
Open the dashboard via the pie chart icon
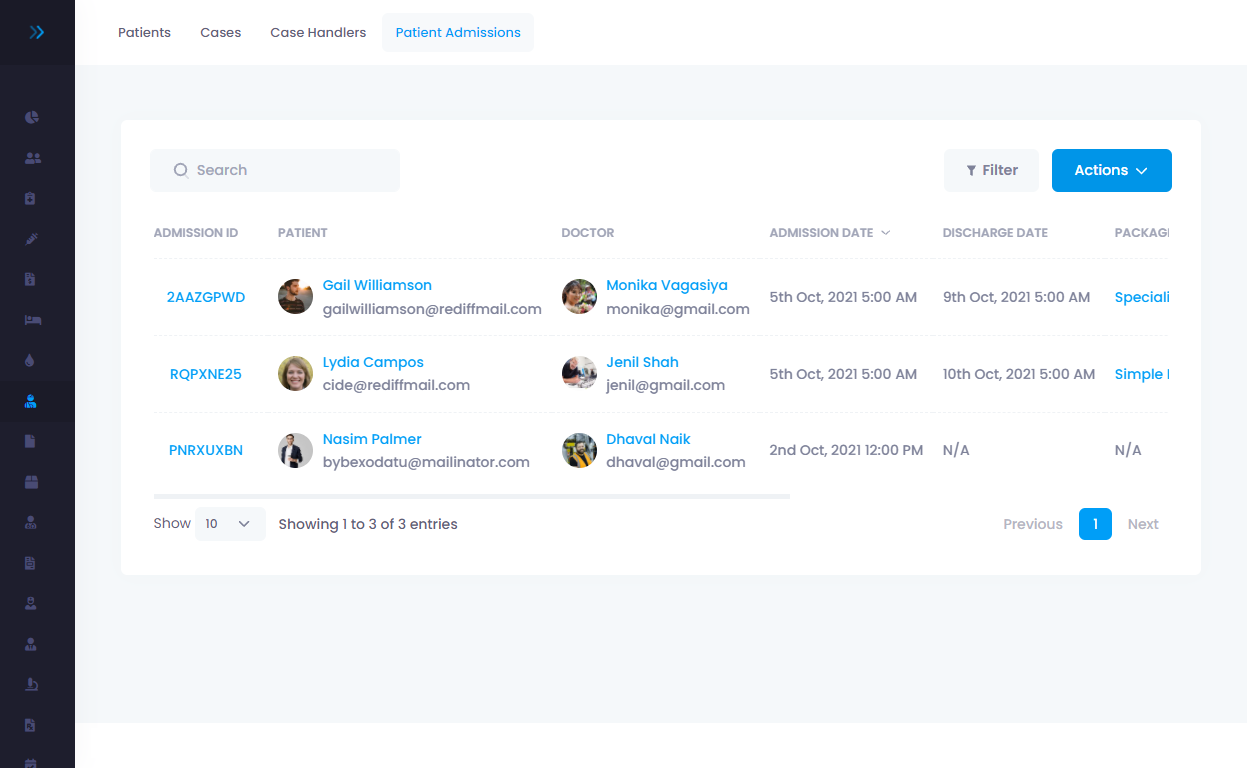(31, 117)
